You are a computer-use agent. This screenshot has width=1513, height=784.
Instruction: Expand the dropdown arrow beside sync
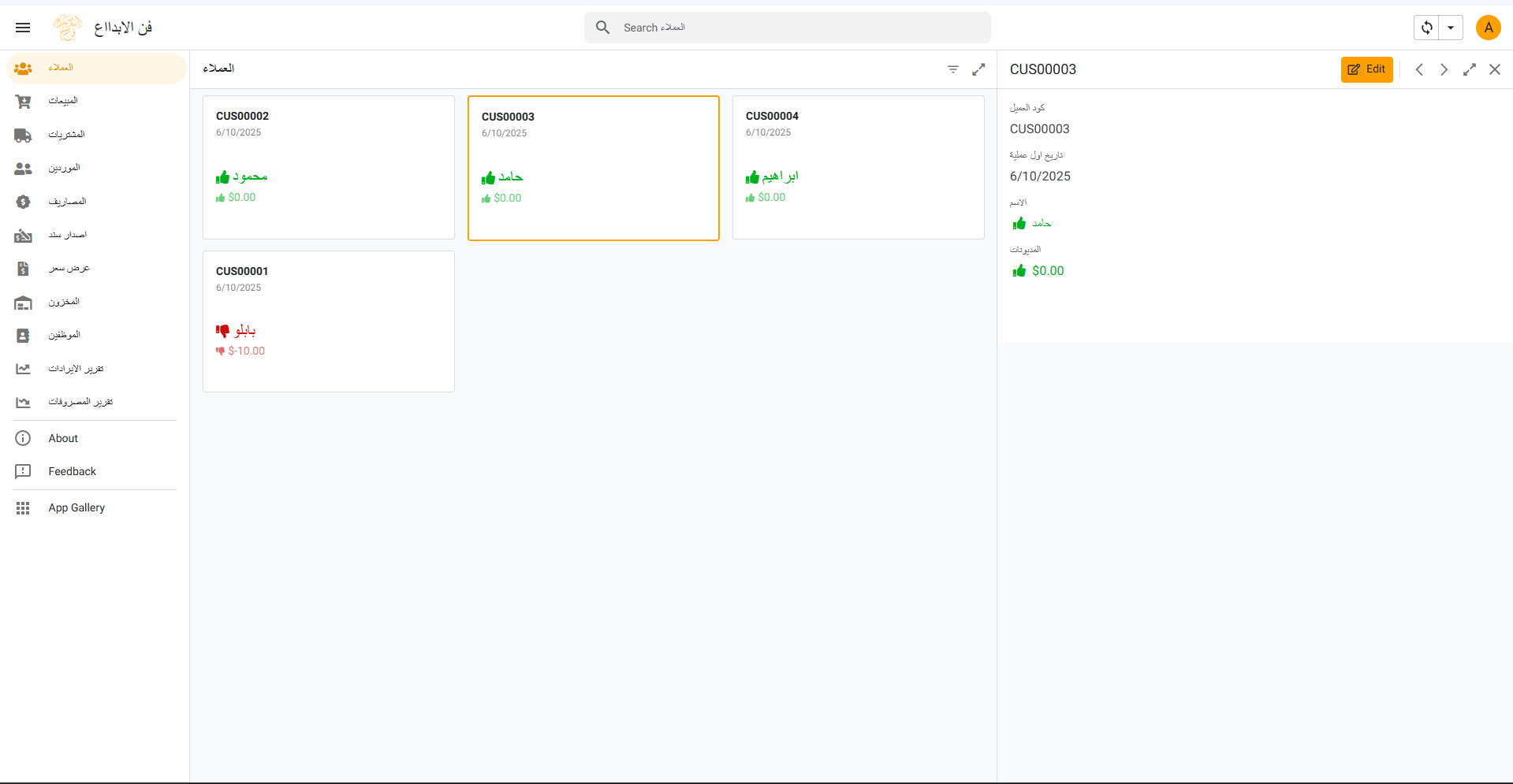(x=1450, y=28)
